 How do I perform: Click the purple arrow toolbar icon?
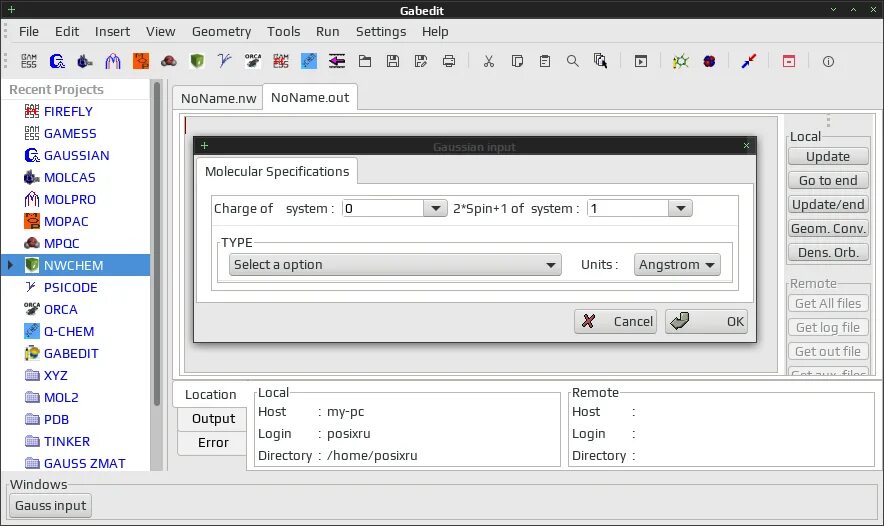pos(337,61)
